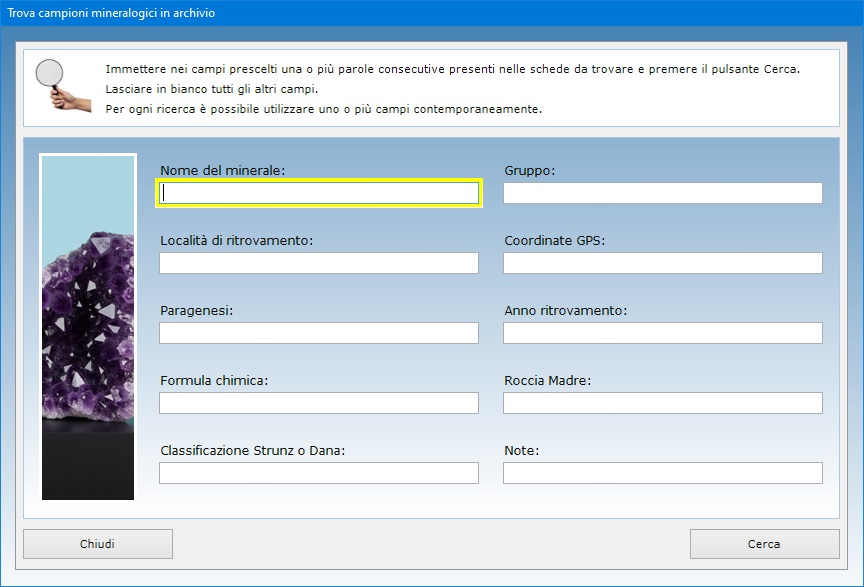The image size is (864, 587).
Task: Click the 'Roccia Madre:' label text
Action: tap(548, 381)
